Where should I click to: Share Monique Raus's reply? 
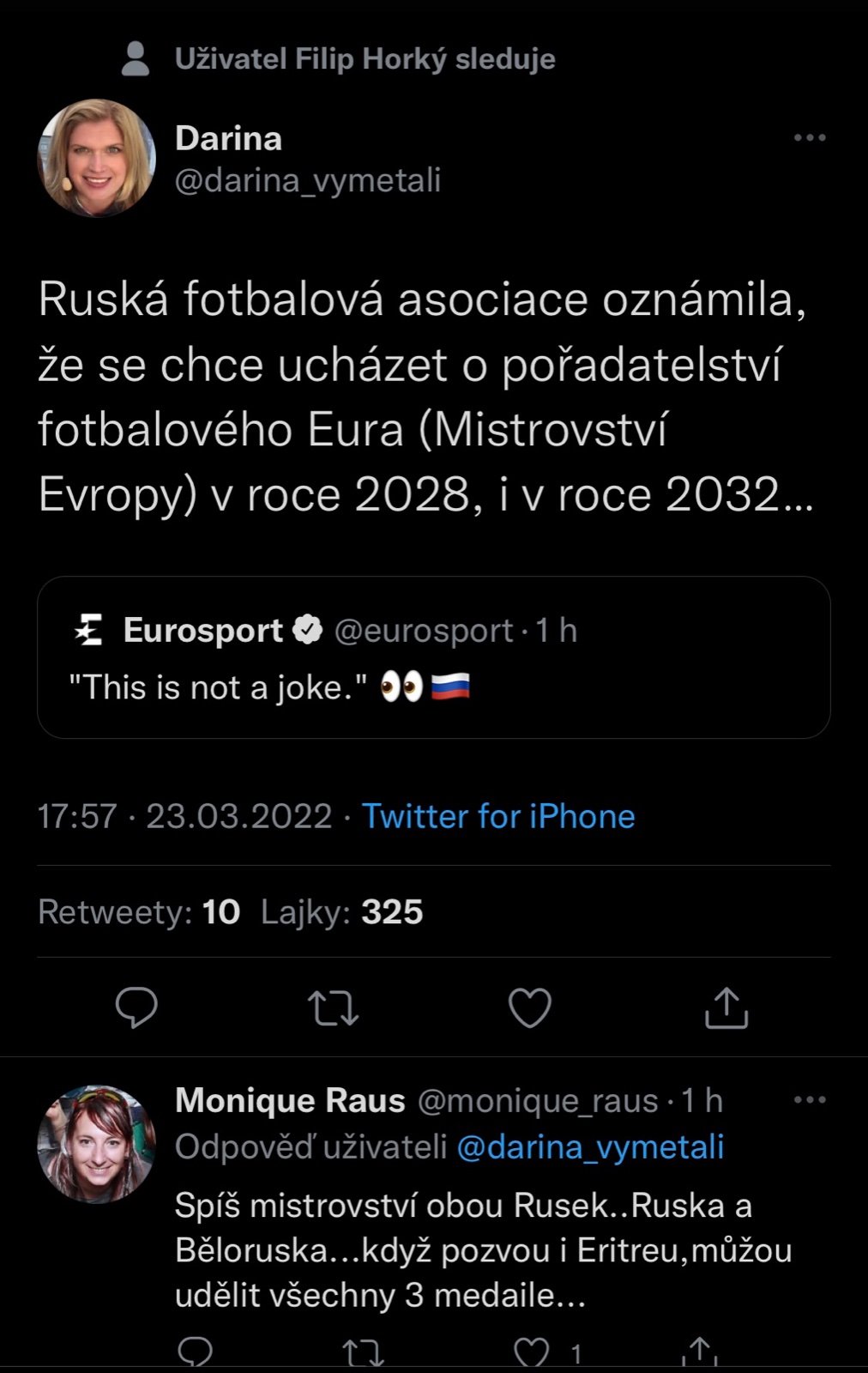click(700, 1353)
